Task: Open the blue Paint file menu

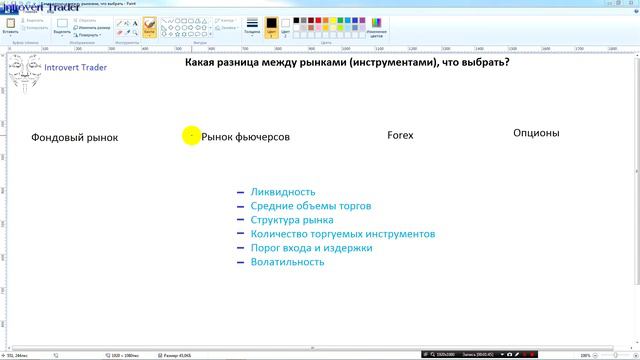Action: coord(9,11)
